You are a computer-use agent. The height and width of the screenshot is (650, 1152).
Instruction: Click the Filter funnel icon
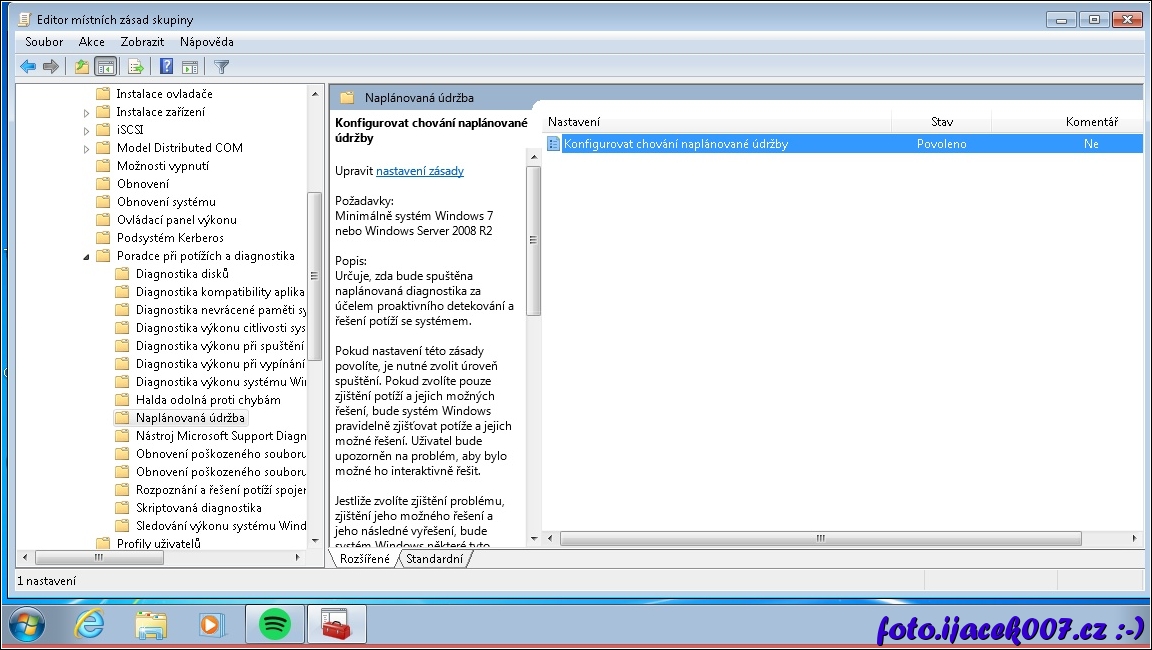(221, 67)
